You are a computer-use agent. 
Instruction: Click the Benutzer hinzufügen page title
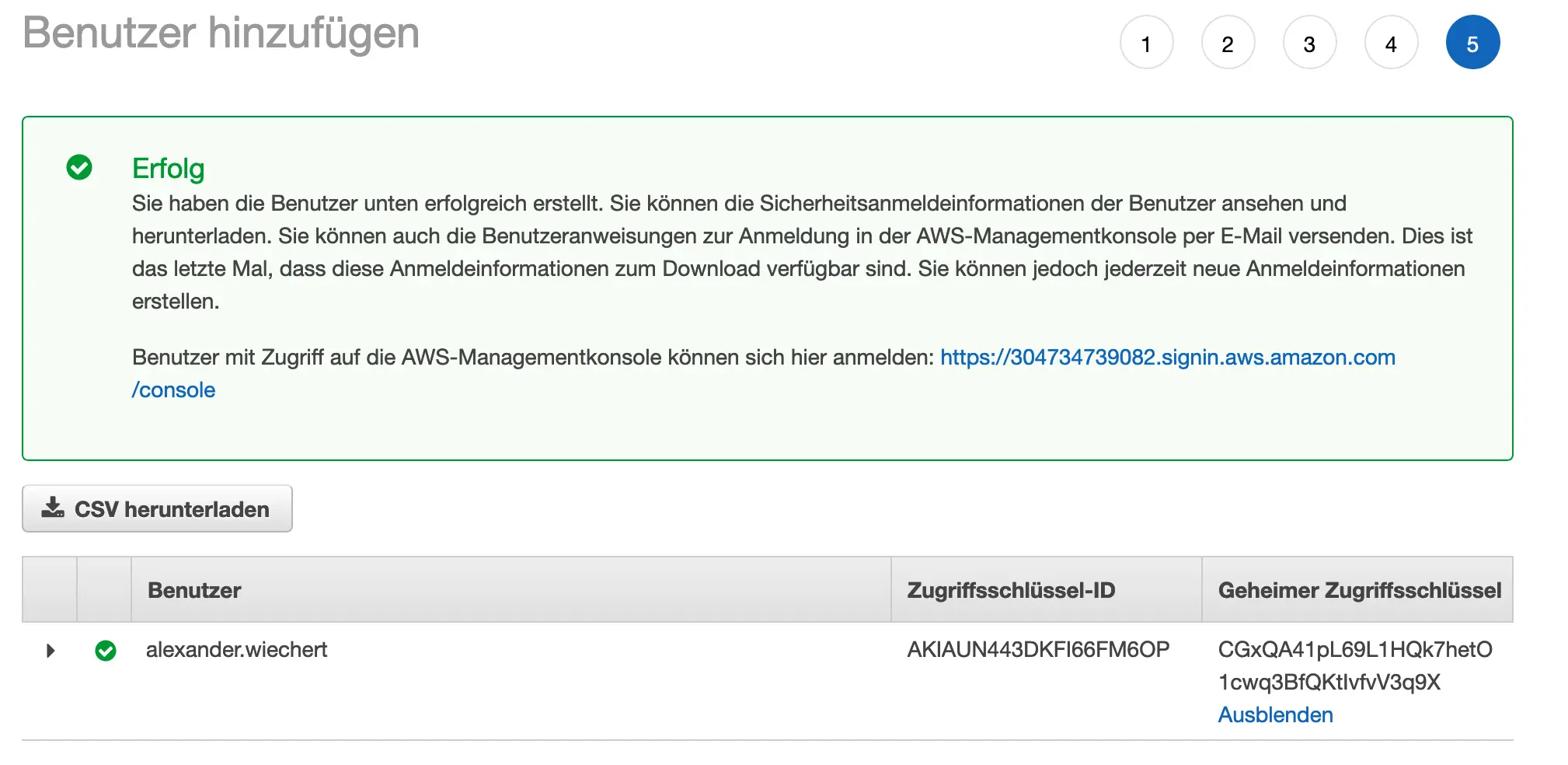point(221,33)
